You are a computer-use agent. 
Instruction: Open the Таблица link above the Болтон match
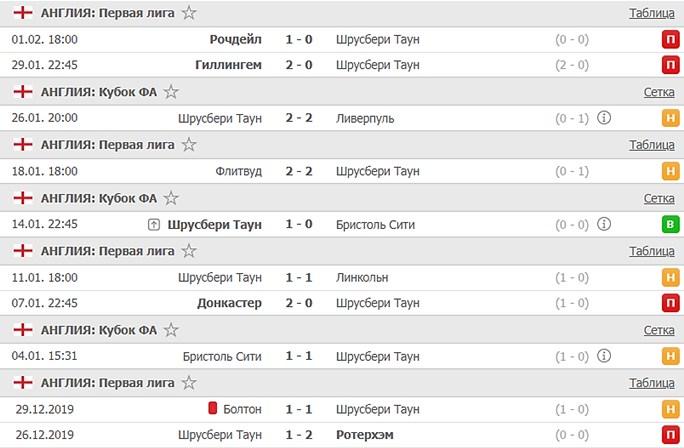651,383
